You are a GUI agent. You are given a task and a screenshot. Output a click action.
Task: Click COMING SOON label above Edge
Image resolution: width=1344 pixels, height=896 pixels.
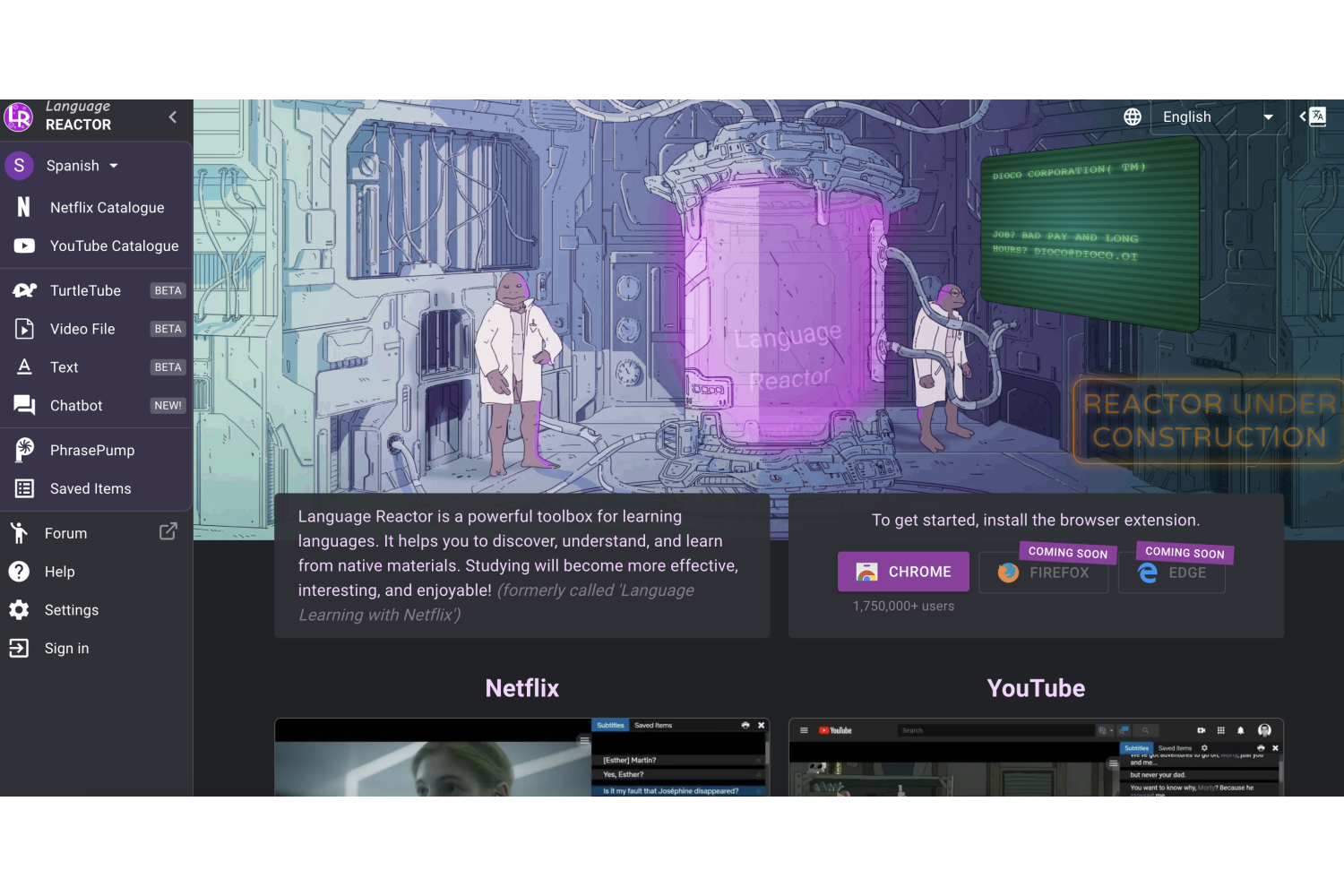[x=1185, y=553]
